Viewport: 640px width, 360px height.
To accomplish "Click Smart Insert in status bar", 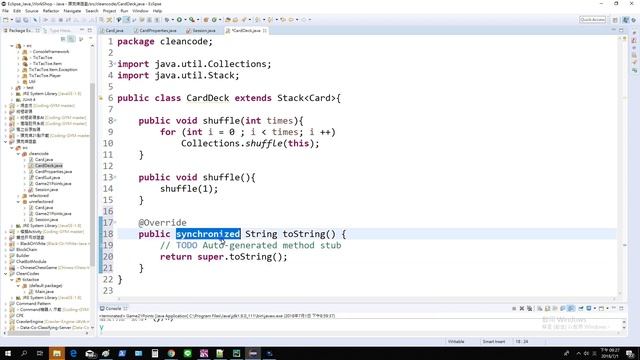I will pos(494,342).
